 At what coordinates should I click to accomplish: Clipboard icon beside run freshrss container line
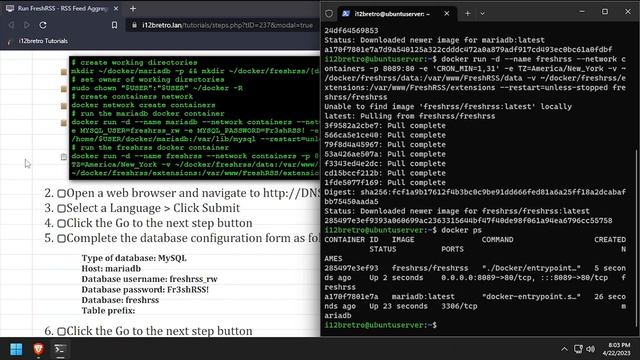(64, 157)
